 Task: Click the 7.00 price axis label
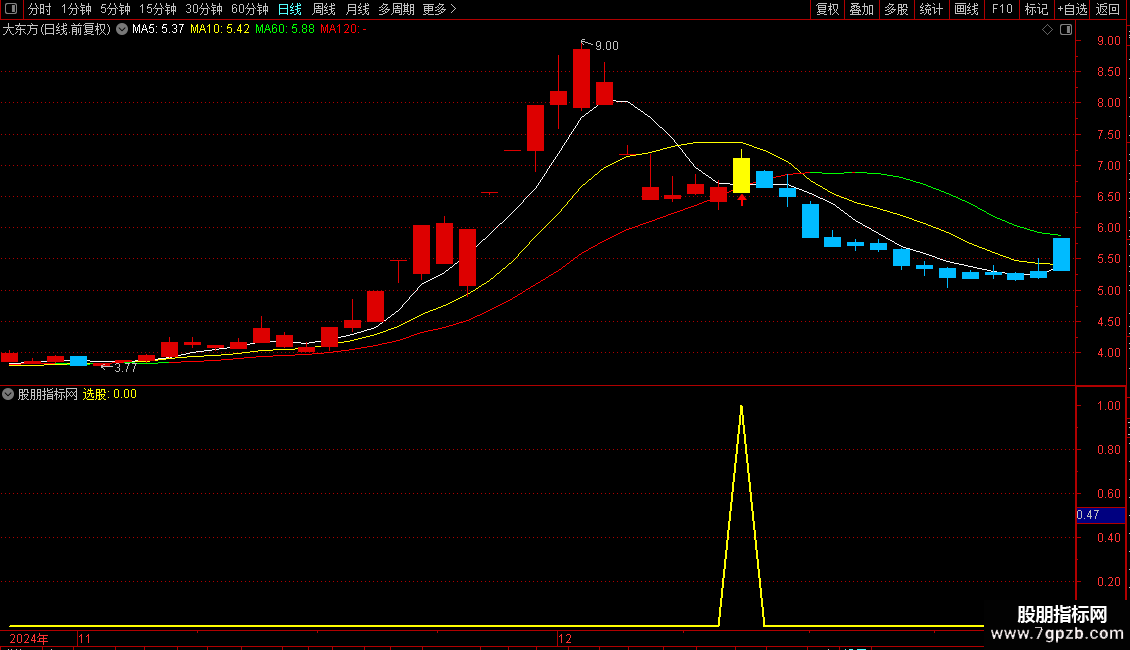click(1109, 166)
